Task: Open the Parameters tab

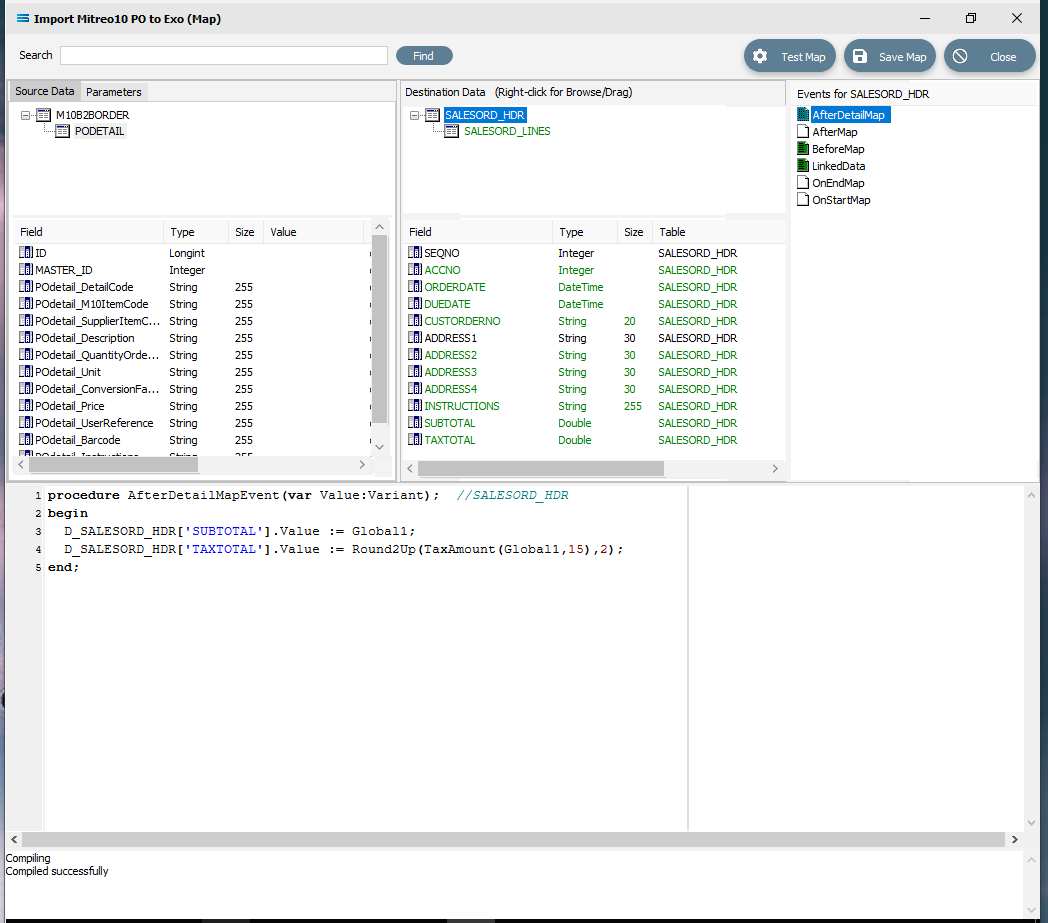Action: pos(114,92)
